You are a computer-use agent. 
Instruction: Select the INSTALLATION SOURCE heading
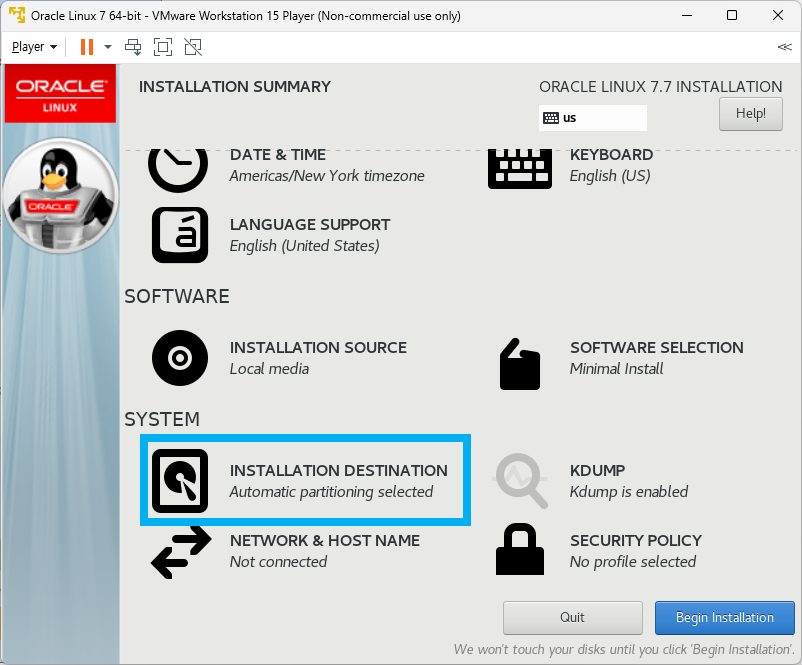[318, 347]
